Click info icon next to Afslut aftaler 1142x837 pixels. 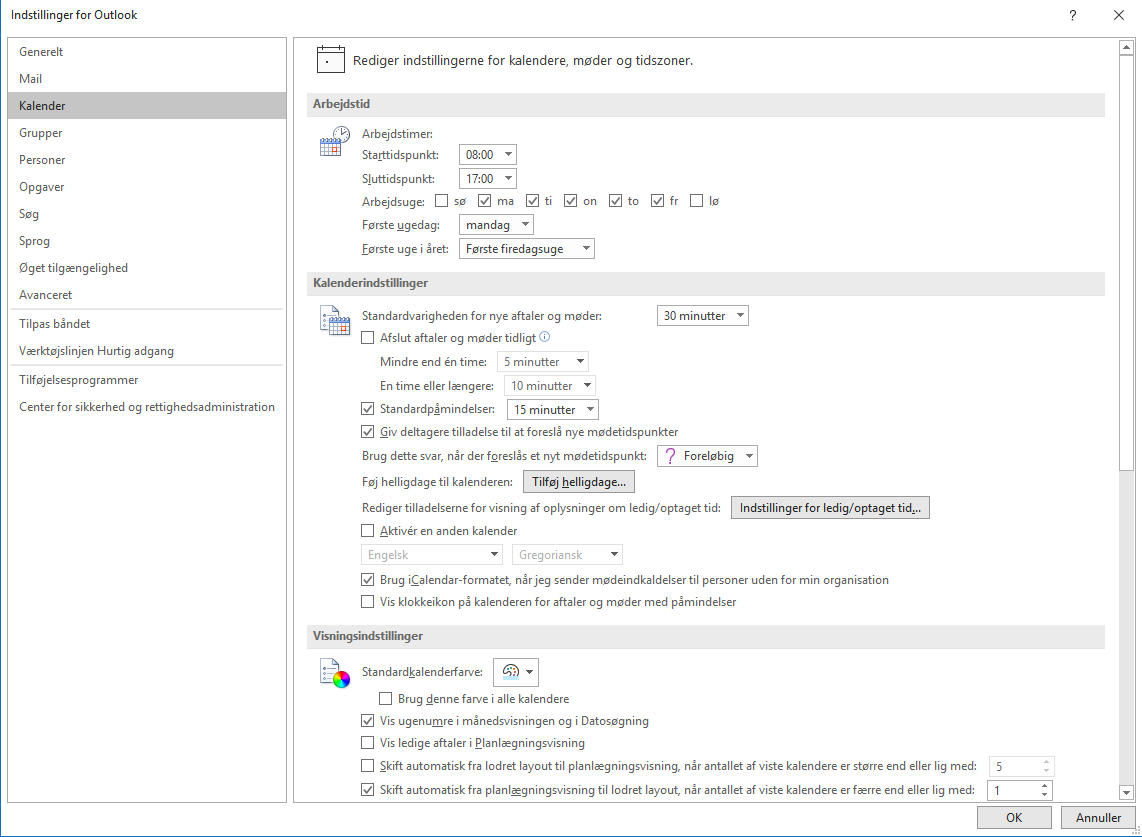pos(545,337)
